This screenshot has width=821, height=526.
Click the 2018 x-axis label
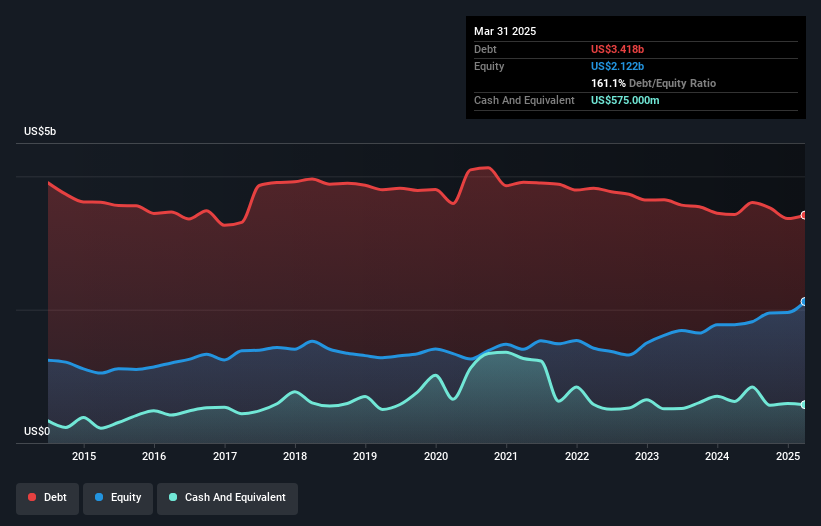[295, 456]
